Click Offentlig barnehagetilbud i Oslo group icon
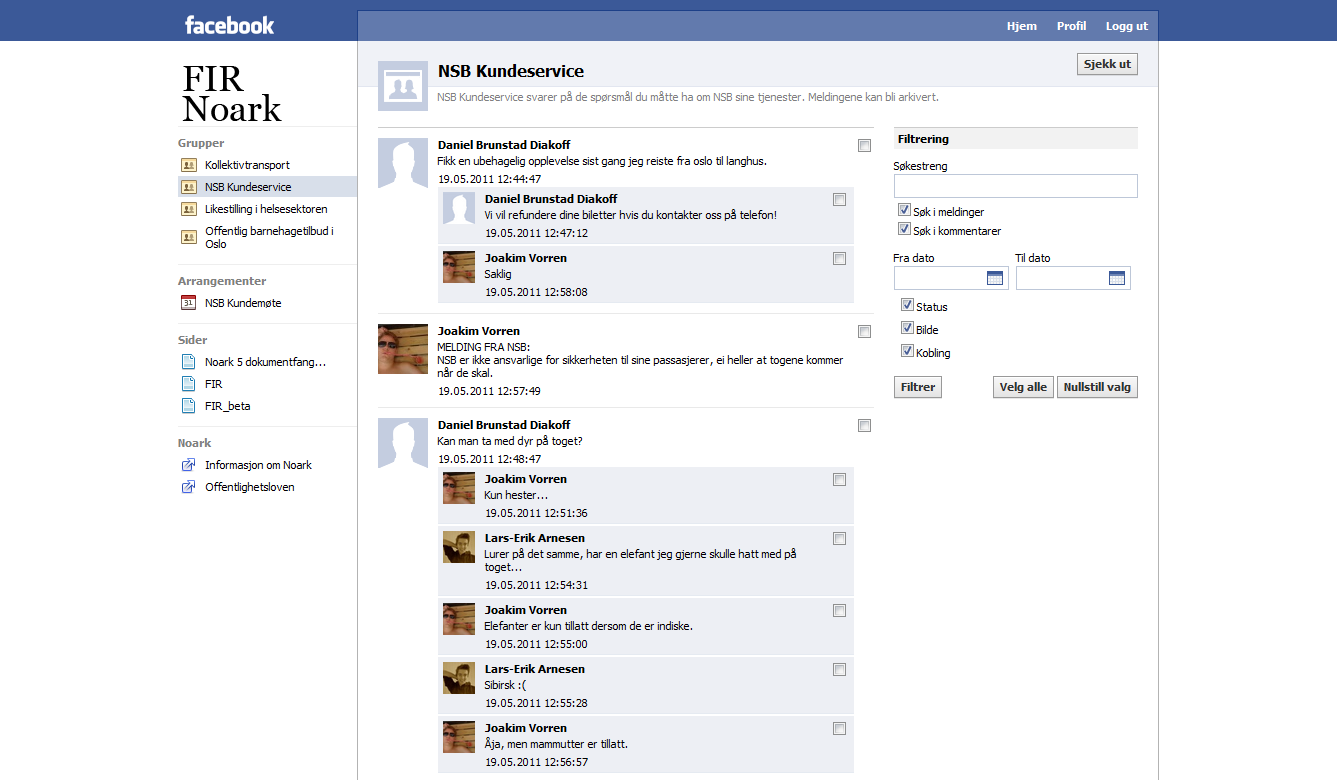The width and height of the screenshot is (1337, 780). [x=188, y=237]
